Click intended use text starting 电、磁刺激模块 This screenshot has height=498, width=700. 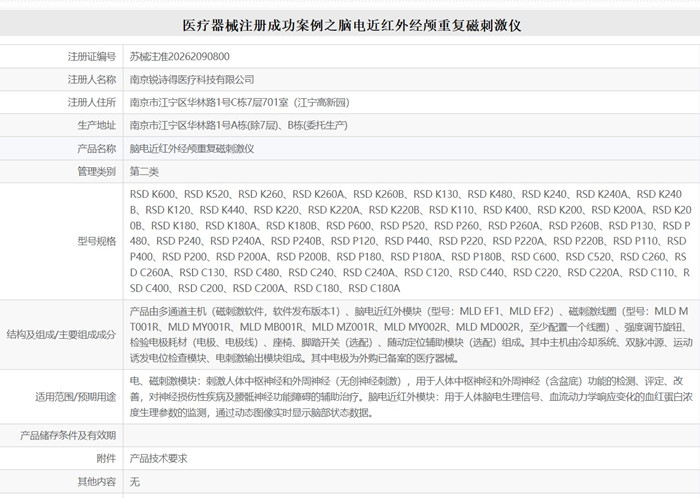411,397
